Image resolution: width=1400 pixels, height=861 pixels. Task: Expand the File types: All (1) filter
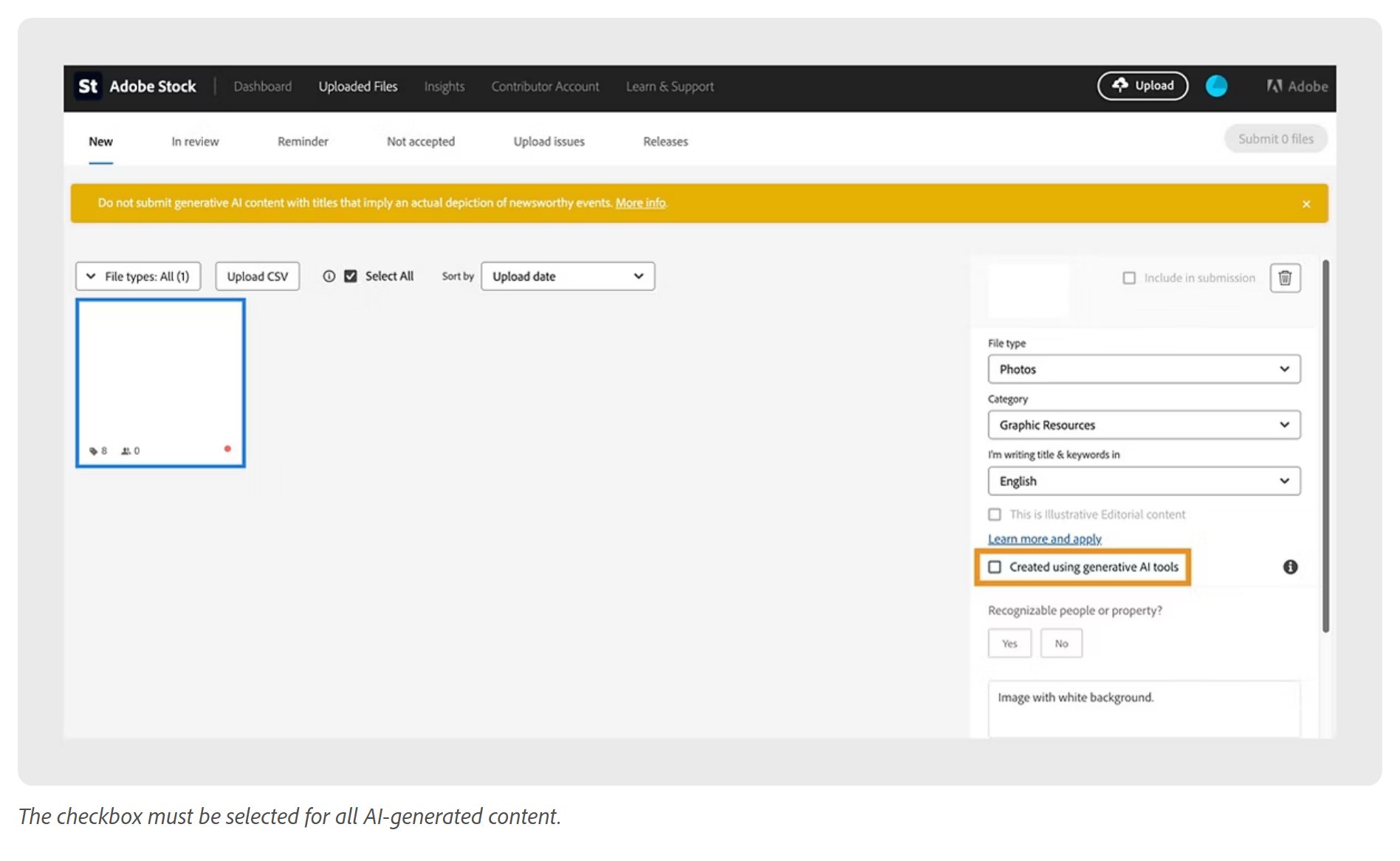point(138,276)
